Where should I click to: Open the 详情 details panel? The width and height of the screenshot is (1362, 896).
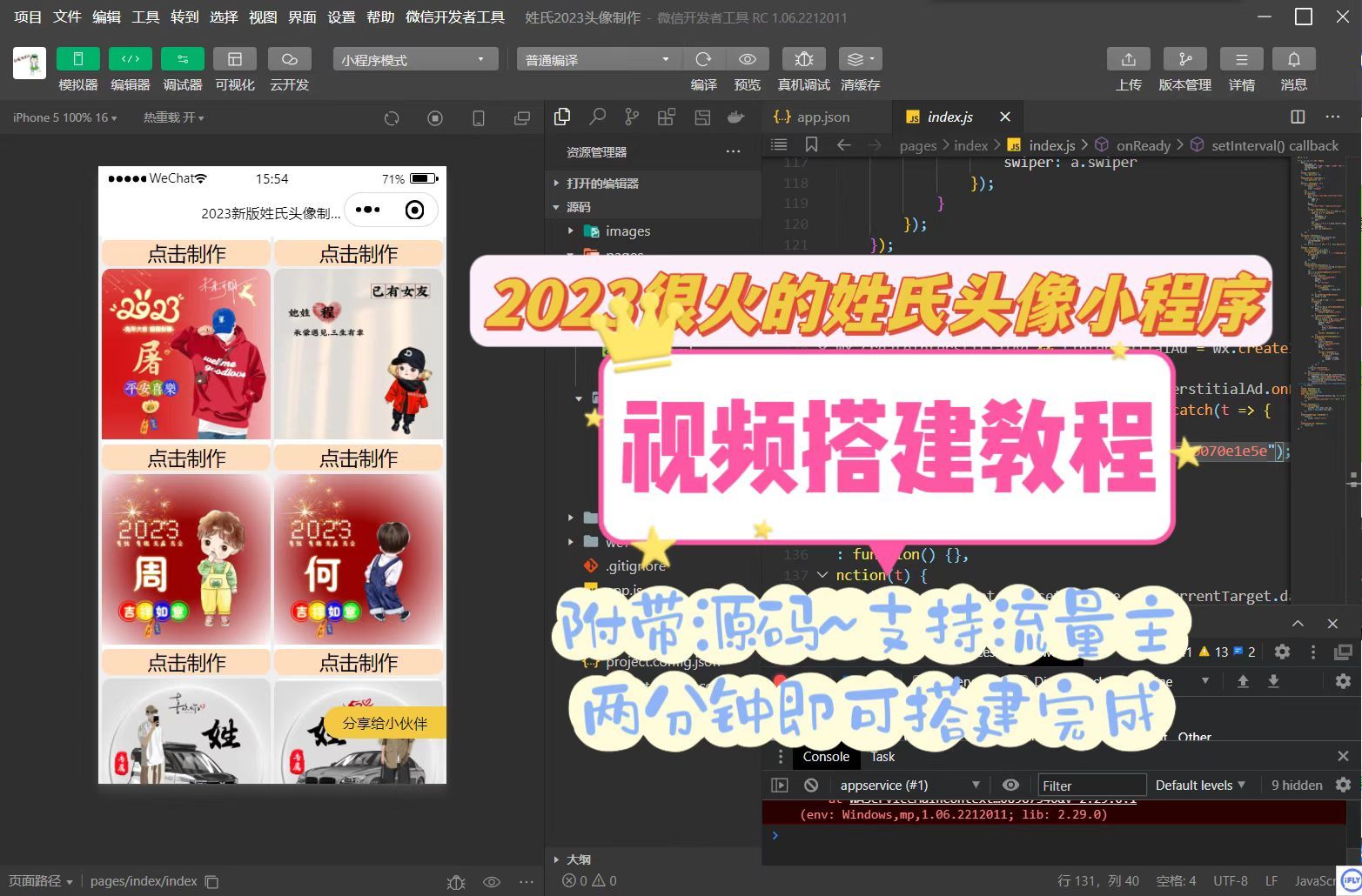coord(1241,59)
